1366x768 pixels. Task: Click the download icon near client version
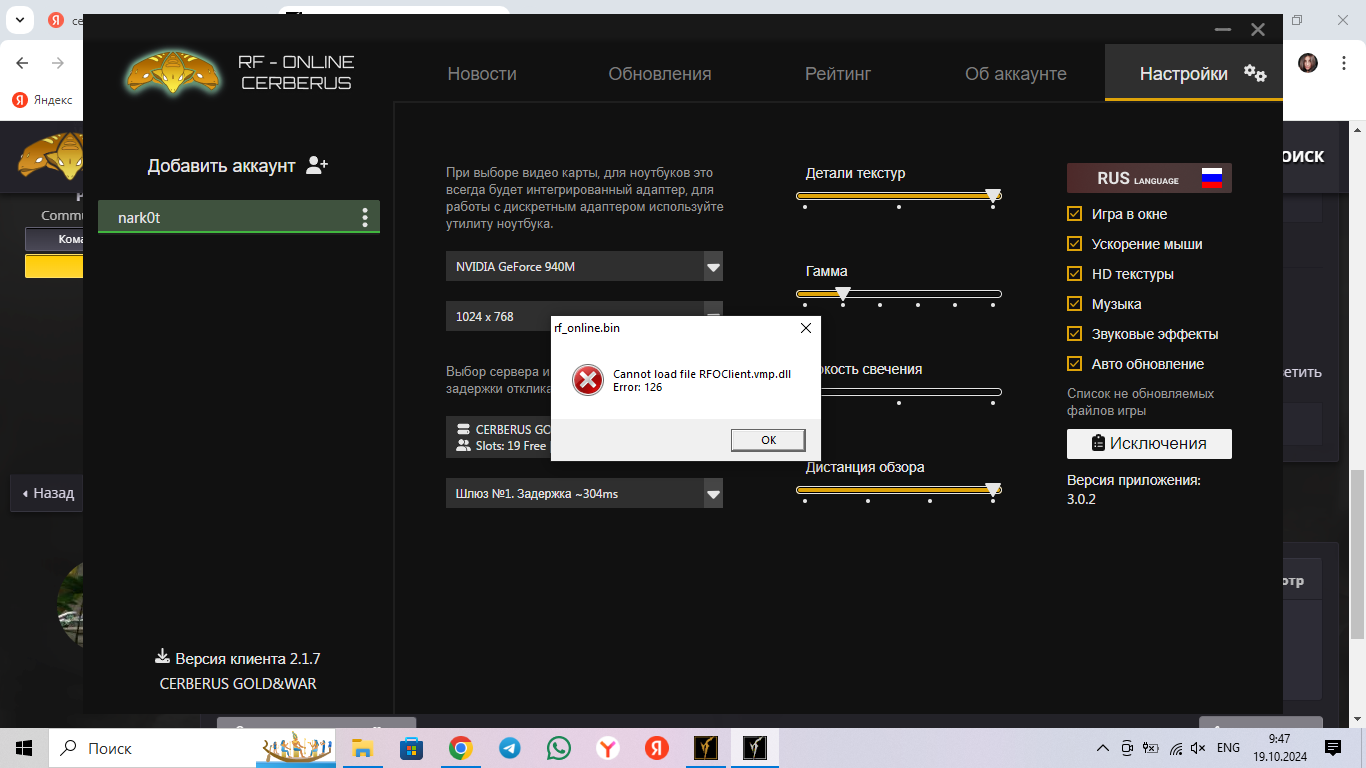pos(162,657)
